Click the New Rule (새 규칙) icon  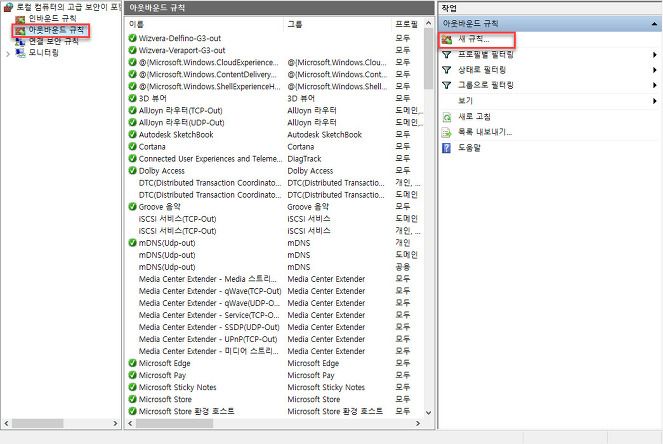[x=447, y=40]
